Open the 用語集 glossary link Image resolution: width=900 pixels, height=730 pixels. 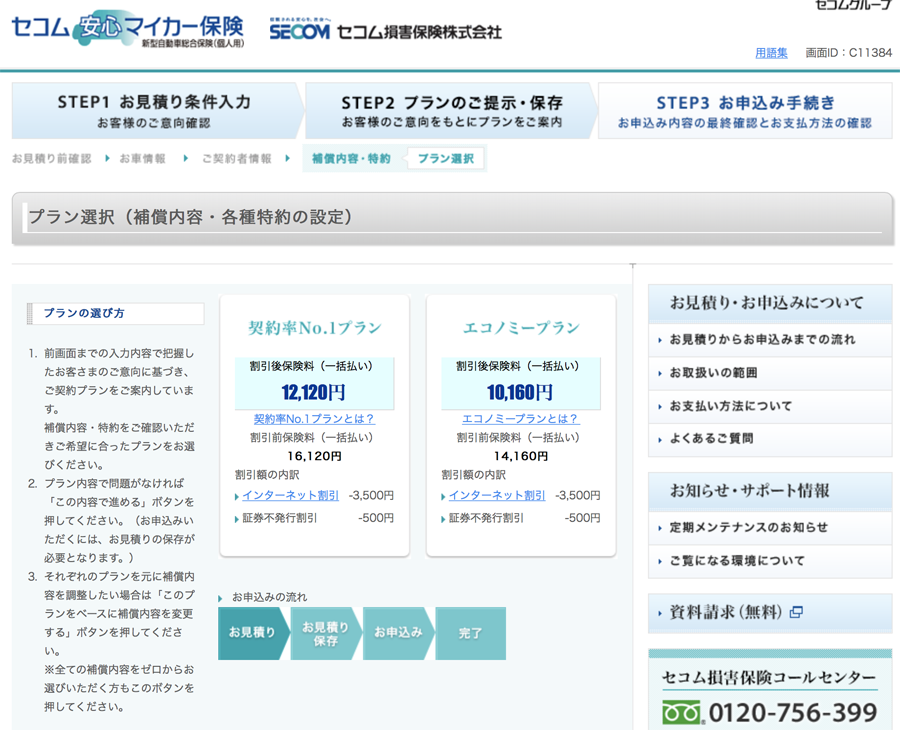[x=771, y=53]
